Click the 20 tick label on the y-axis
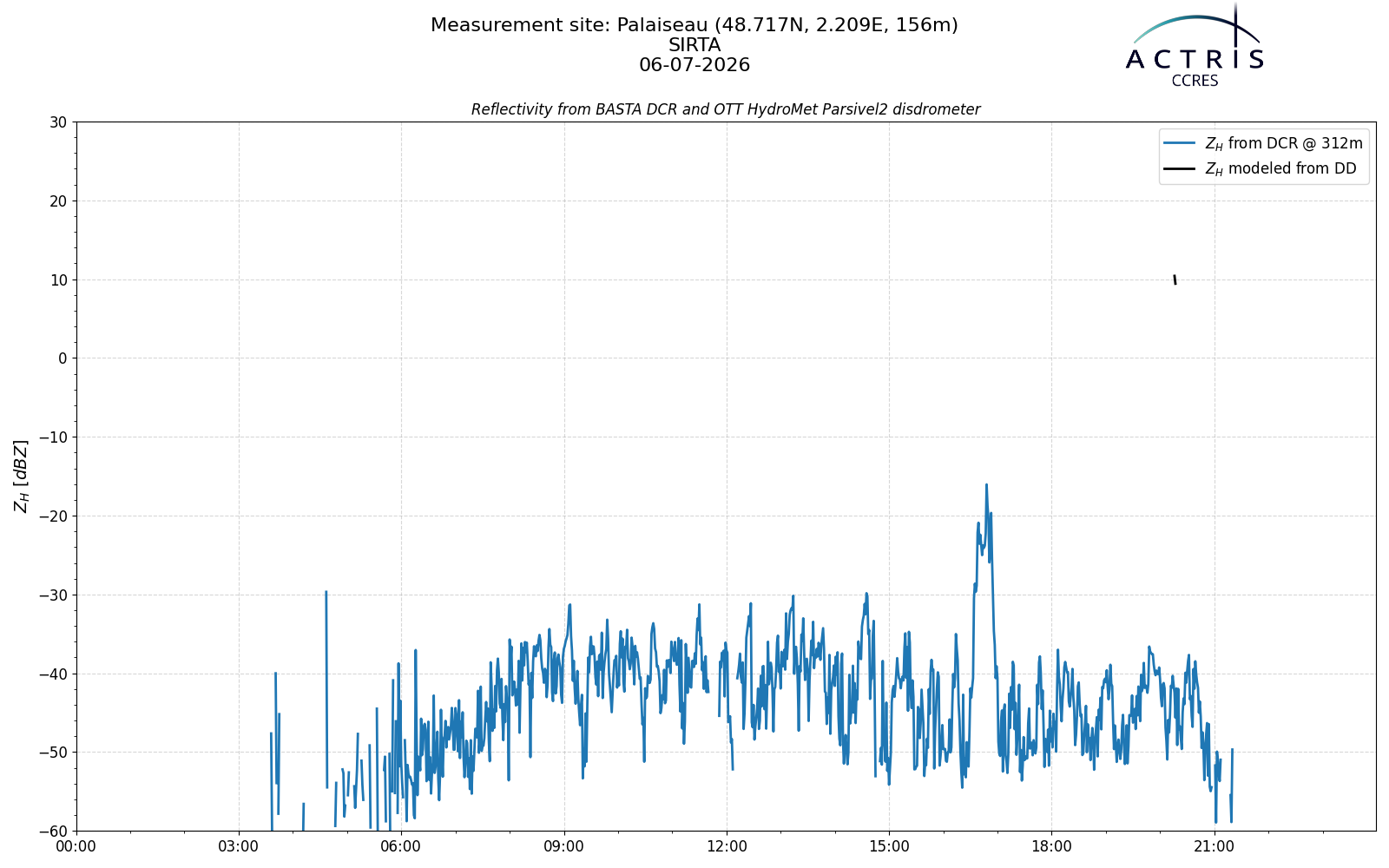 coord(58,201)
